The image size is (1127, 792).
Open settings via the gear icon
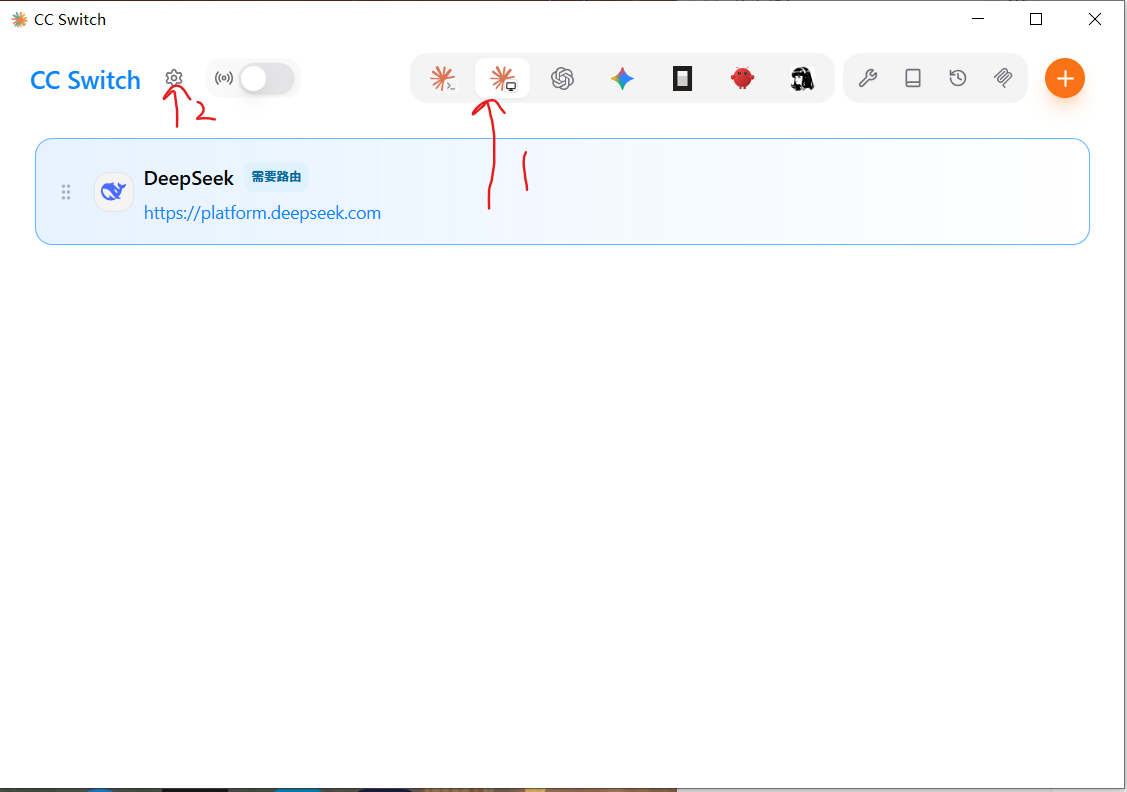[174, 78]
